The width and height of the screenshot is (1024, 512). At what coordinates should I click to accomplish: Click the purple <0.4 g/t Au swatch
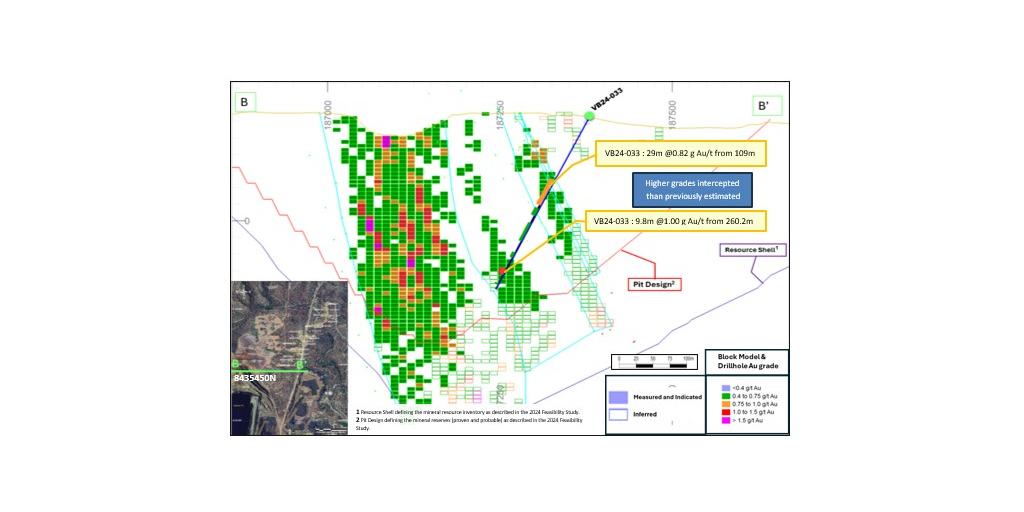click(725, 389)
